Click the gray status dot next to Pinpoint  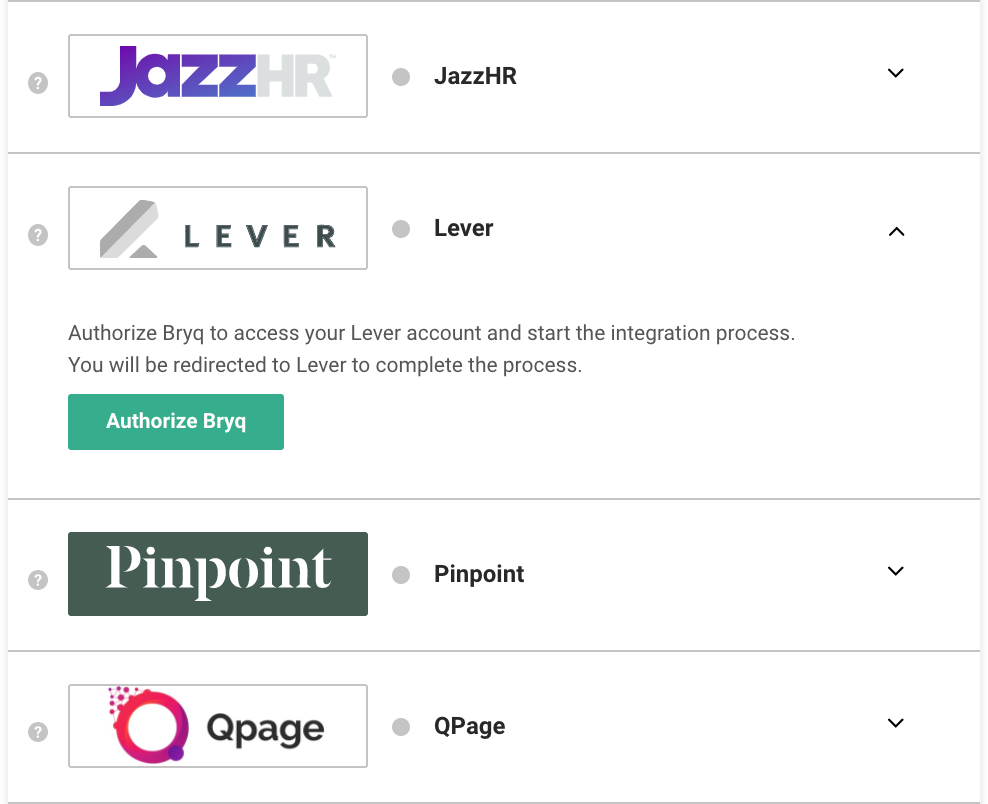click(401, 575)
